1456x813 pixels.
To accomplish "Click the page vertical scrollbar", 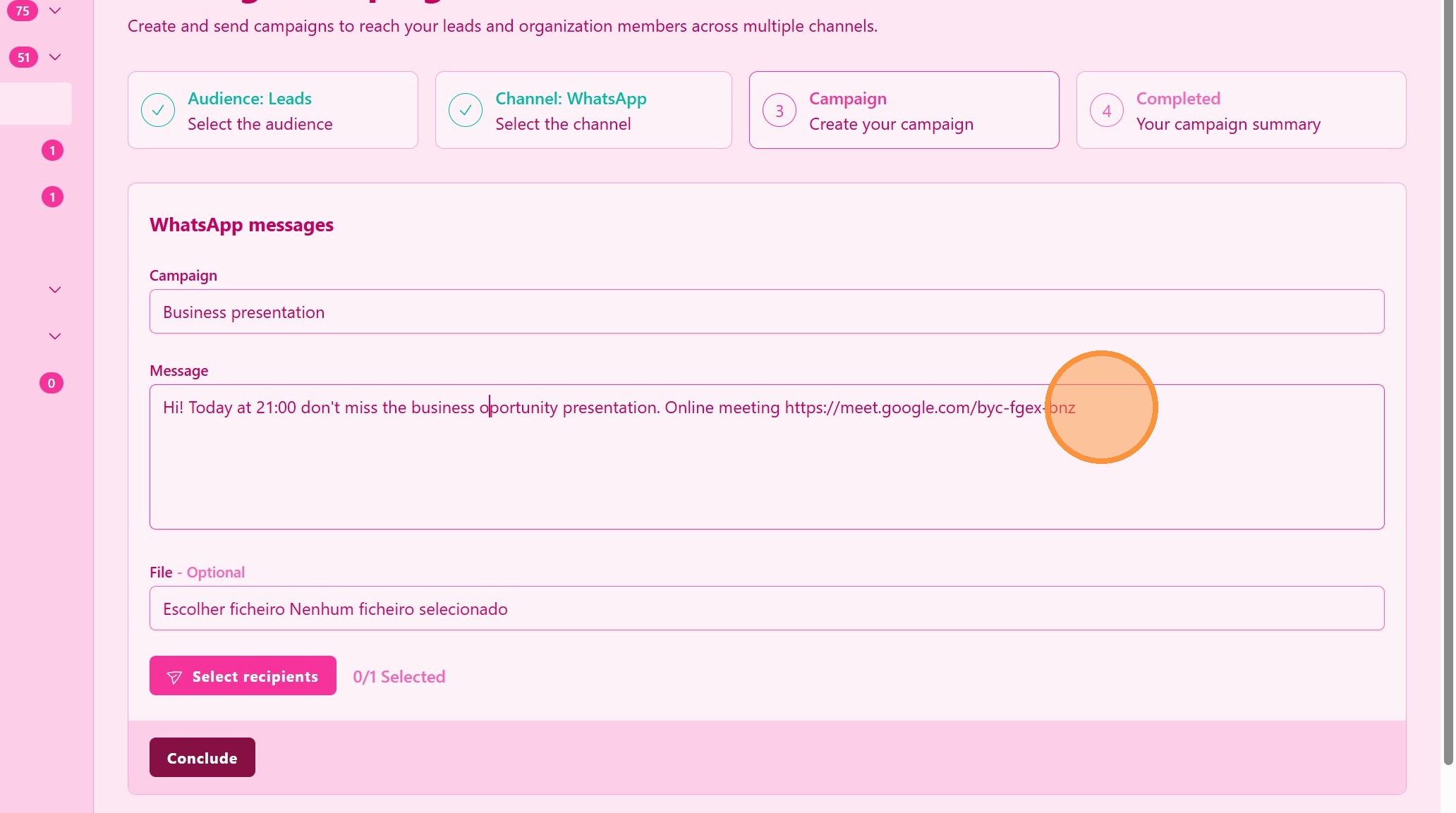I will click(x=1448, y=381).
